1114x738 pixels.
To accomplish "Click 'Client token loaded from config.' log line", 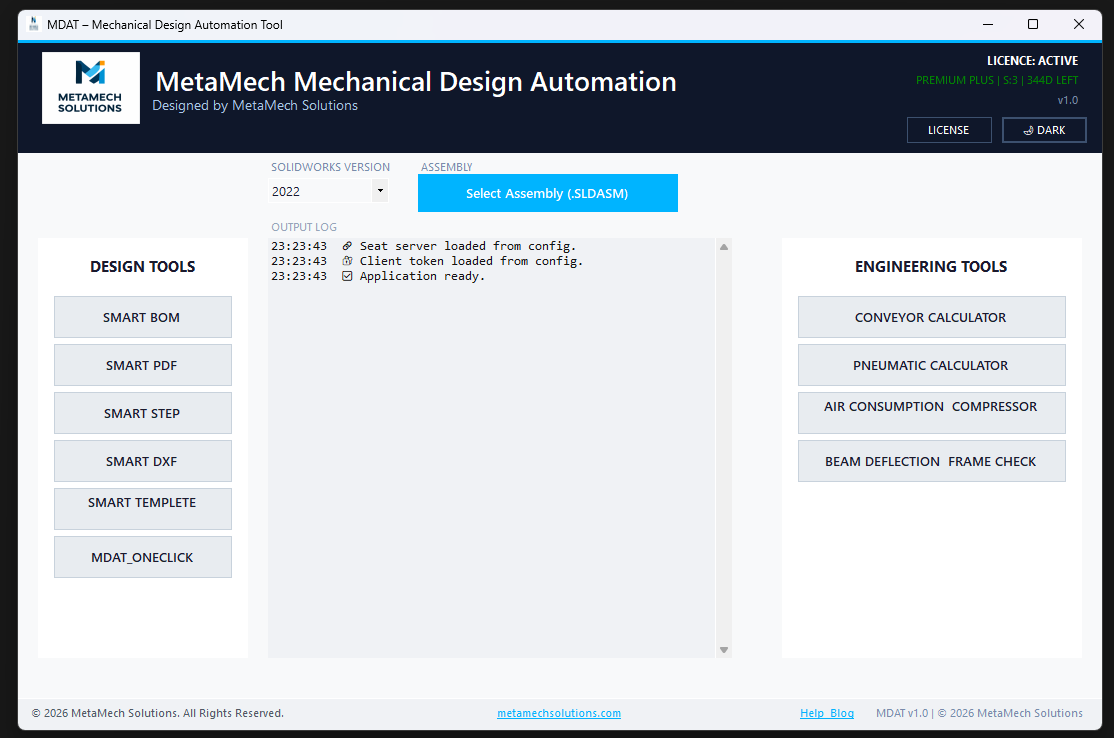I will tap(471, 261).
